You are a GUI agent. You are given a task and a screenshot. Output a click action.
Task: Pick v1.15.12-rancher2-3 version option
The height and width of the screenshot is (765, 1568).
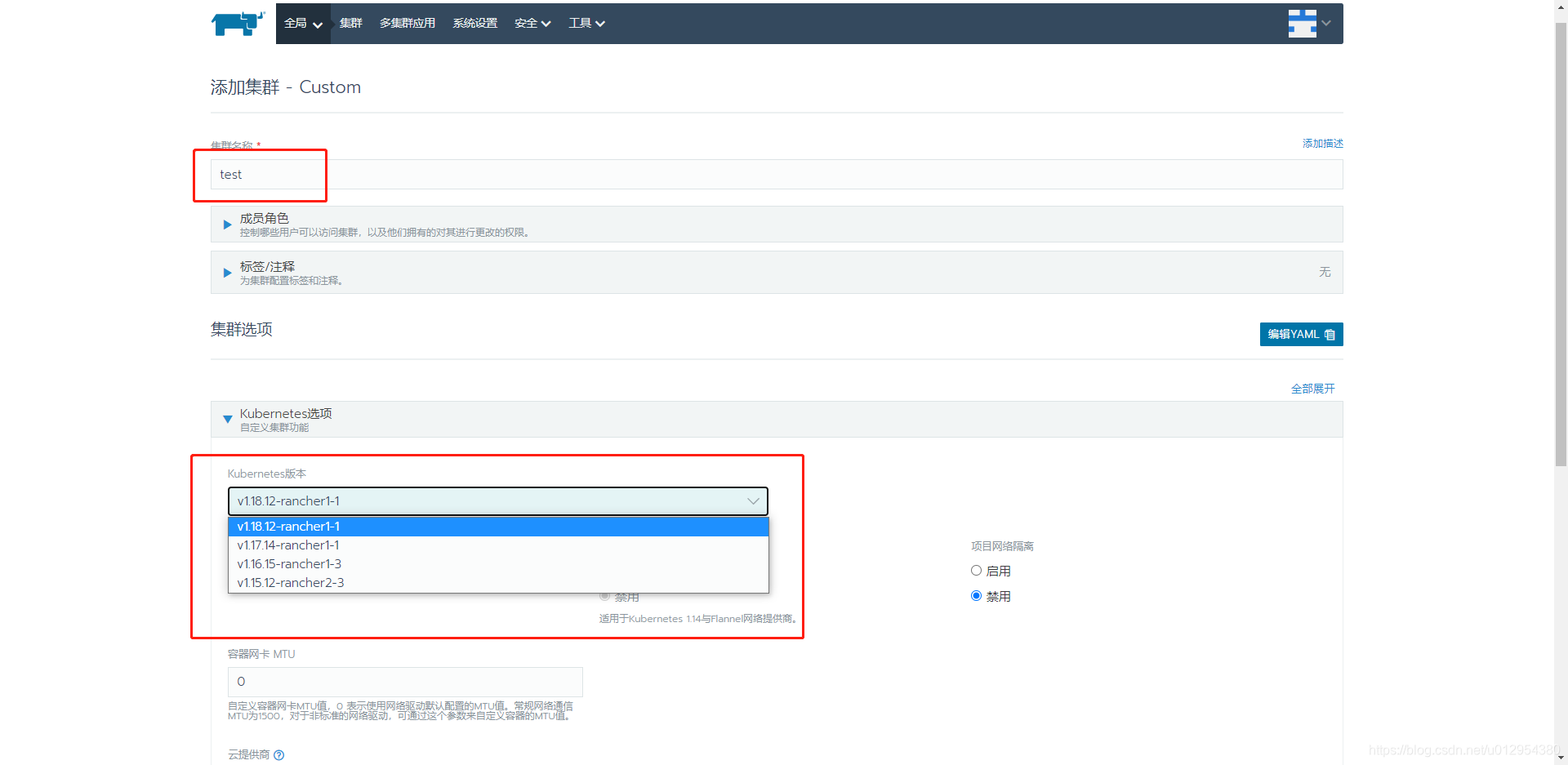498,583
